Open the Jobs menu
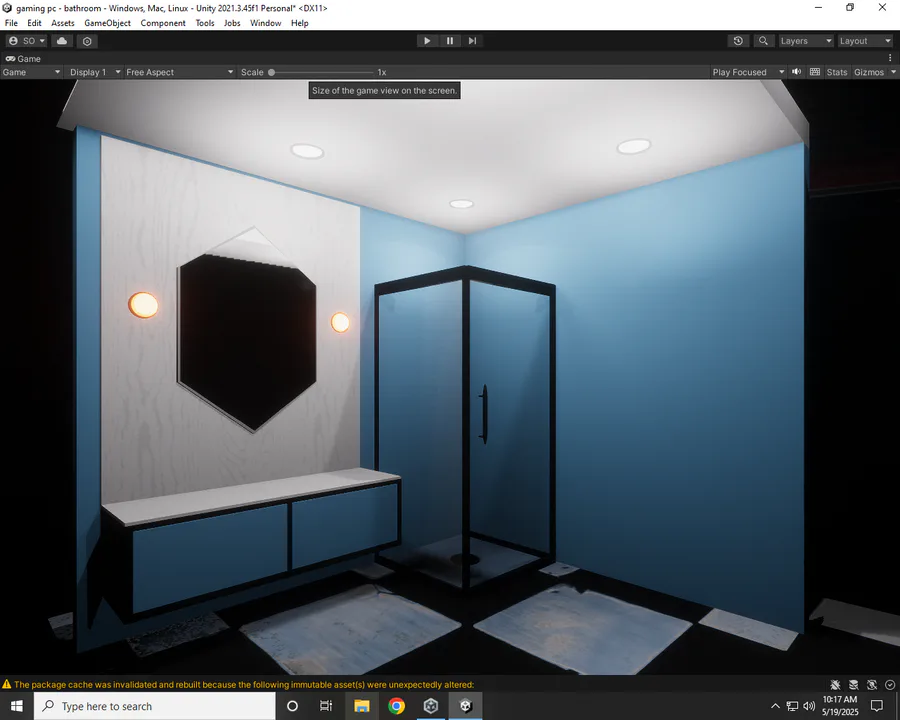900x720 pixels. pyautogui.click(x=232, y=23)
